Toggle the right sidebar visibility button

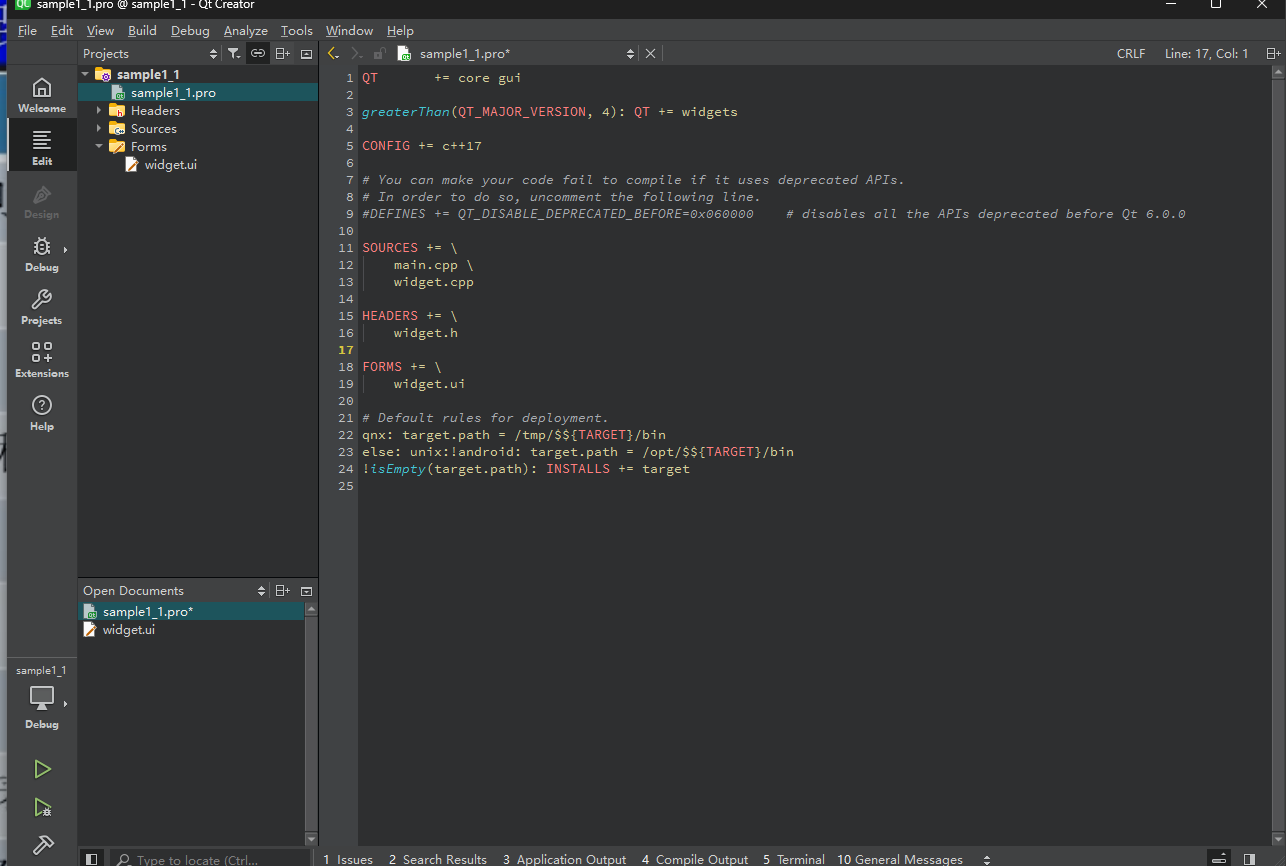1249,859
